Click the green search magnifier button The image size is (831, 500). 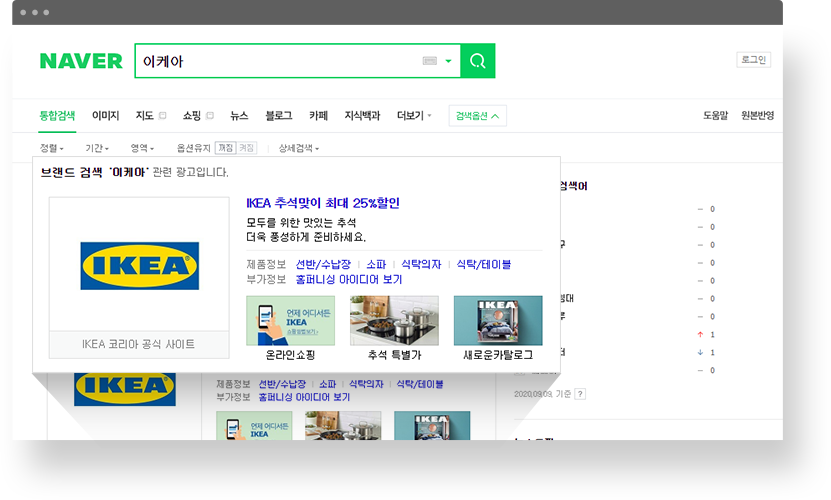[x=478, y=61]
